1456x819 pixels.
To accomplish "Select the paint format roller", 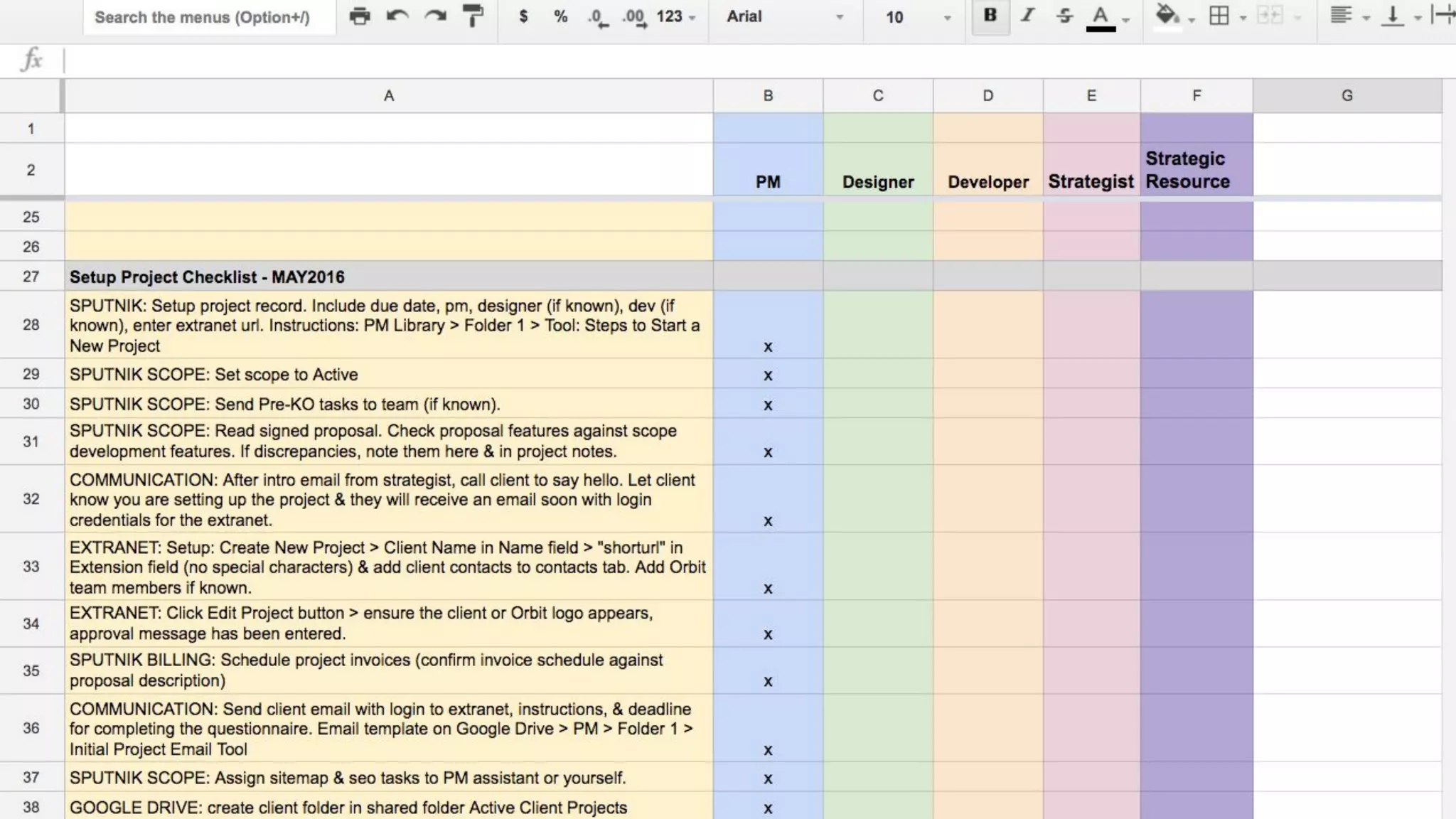I will (x=473, y=16).
